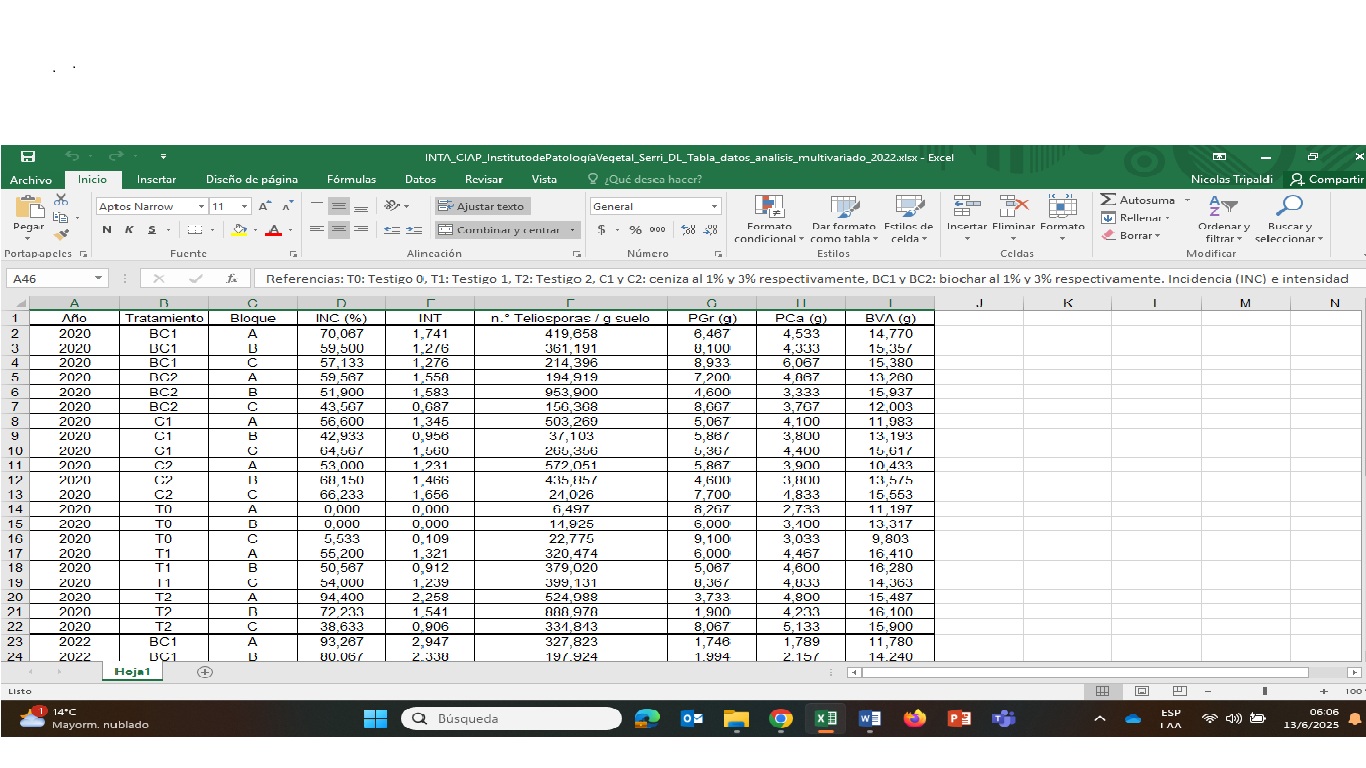Add a new sheet with plus icon

coord(205,672)
